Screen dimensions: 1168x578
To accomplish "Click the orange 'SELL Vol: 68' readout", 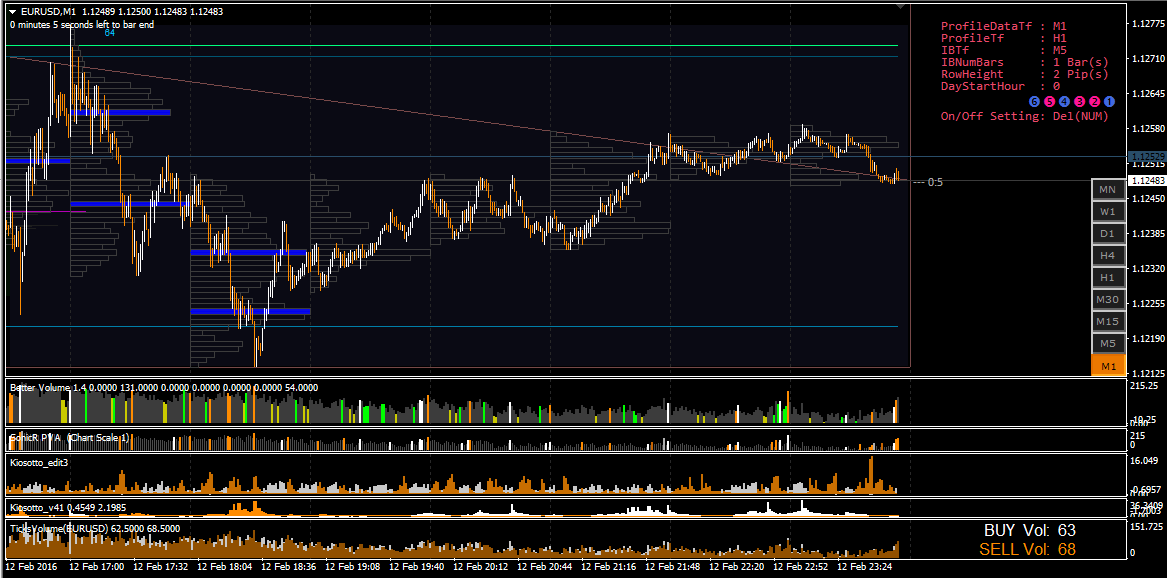I will [x=1027, y=550].
